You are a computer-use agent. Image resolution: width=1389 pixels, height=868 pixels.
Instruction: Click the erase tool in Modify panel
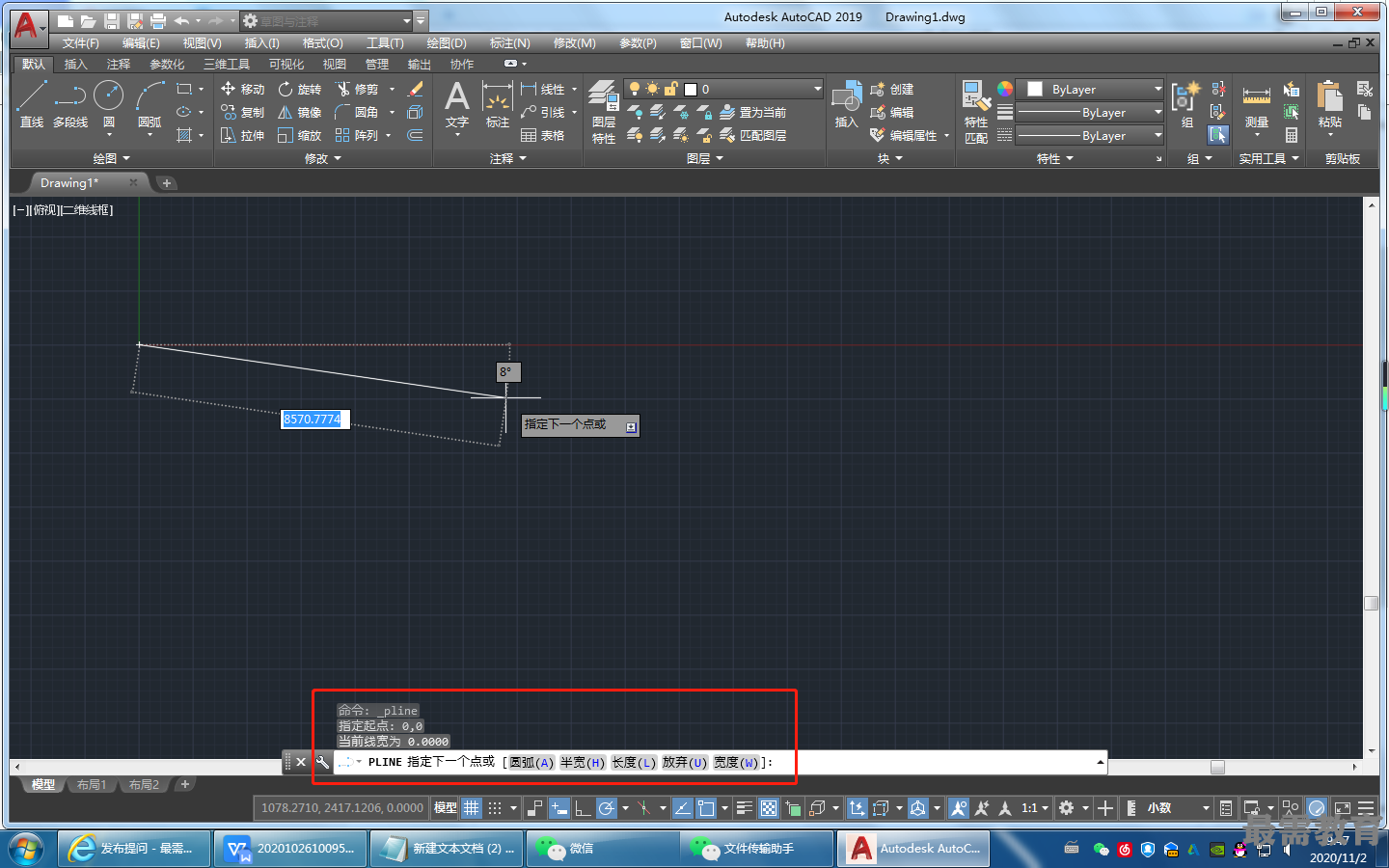[x=416, y=89]
